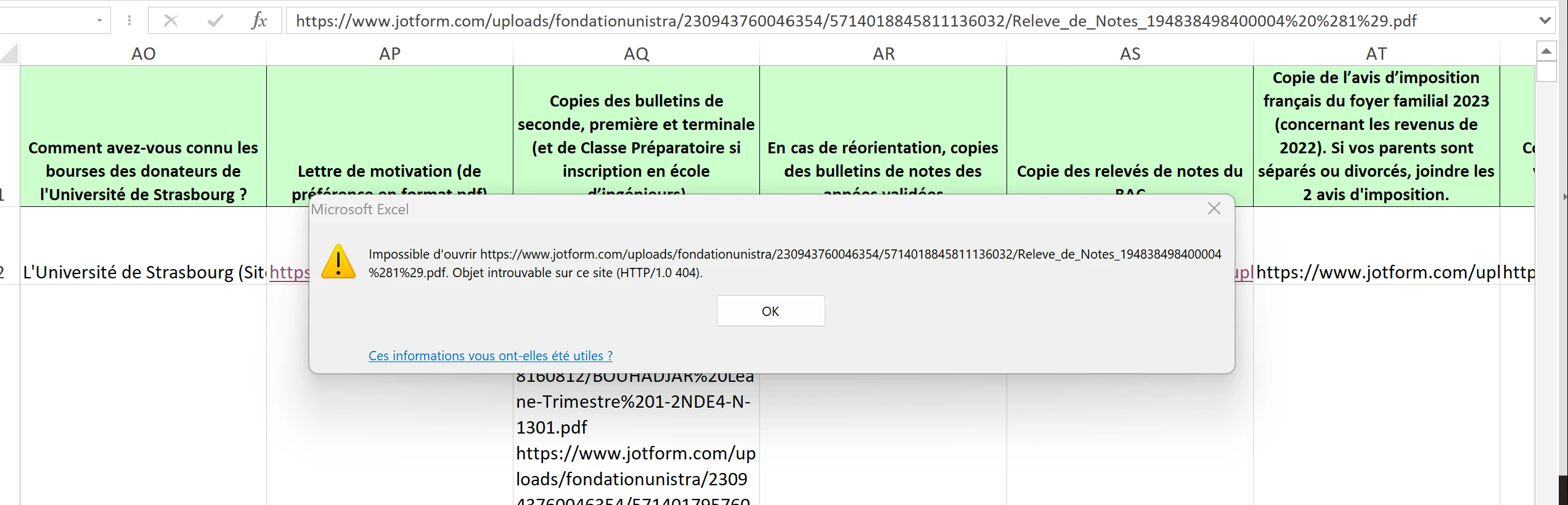Click vertical scrollbar up arrow

pyautogui.click(x=1546, y=52)
